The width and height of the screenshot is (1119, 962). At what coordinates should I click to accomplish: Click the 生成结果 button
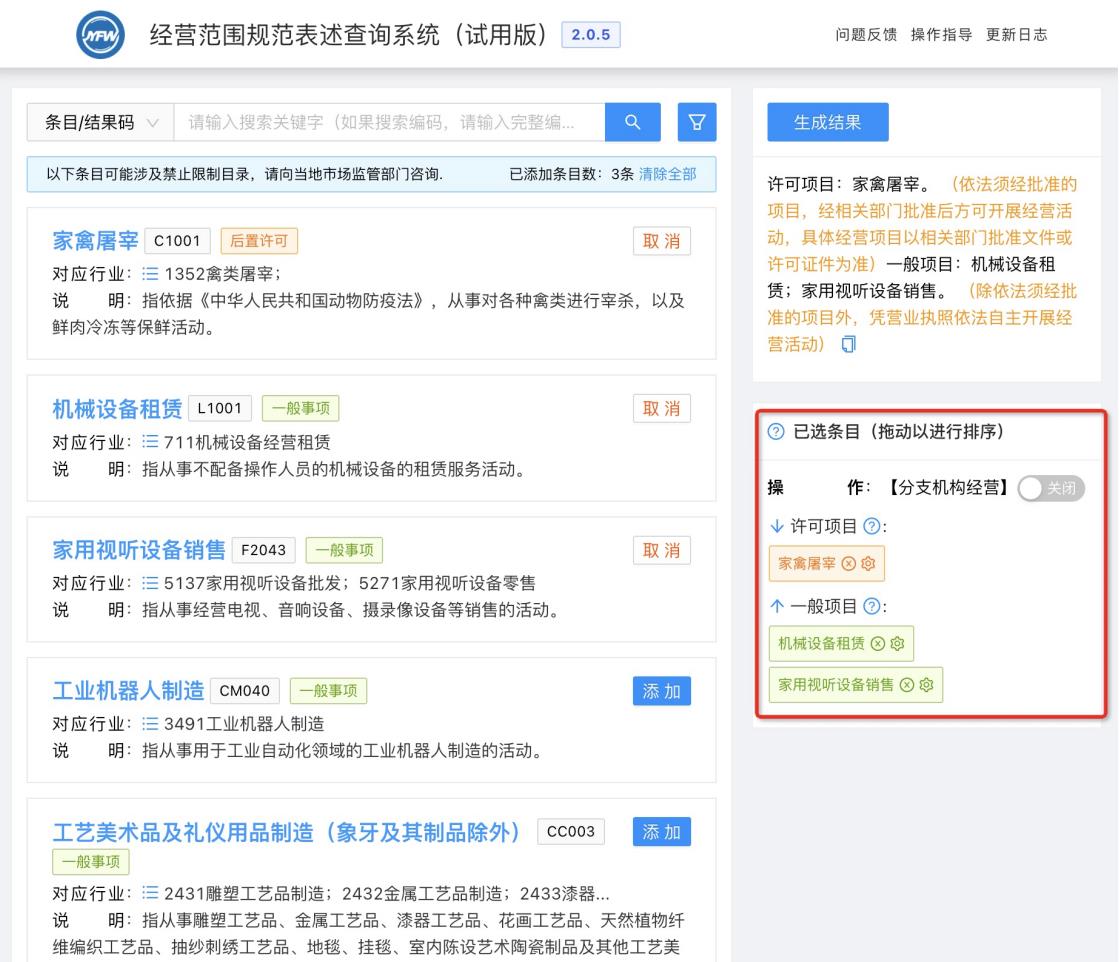pos(827,123)
